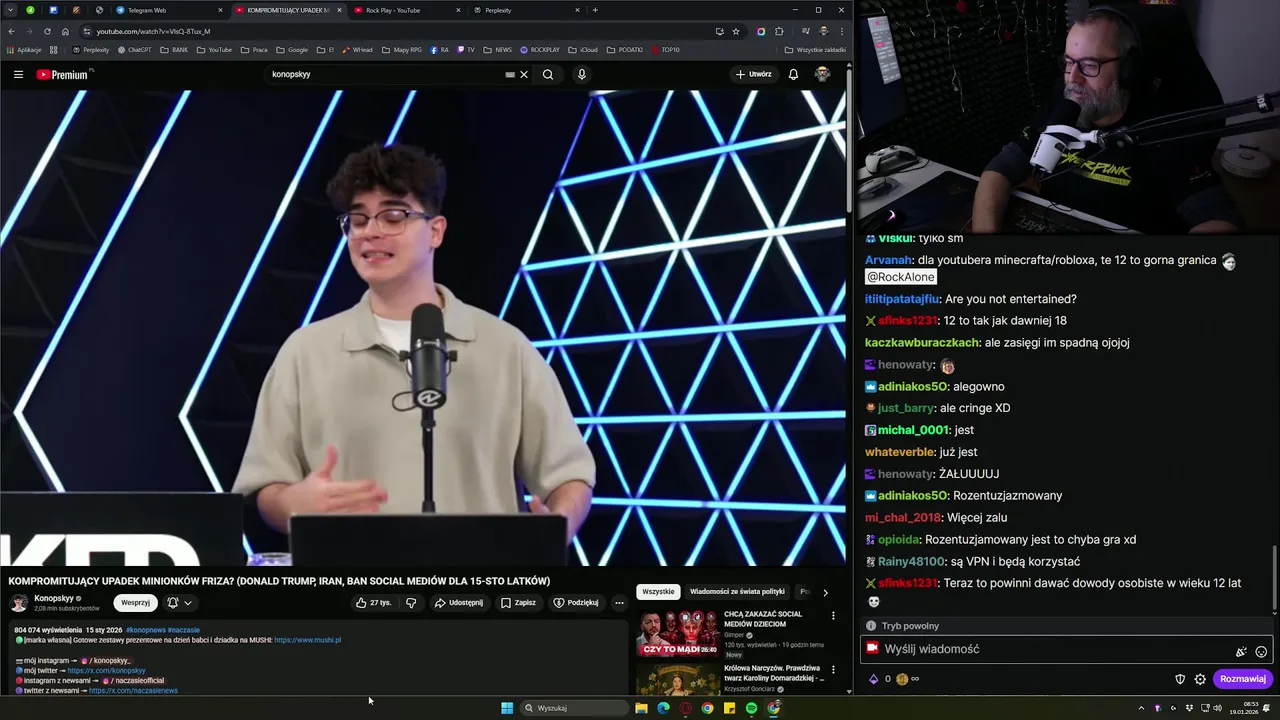Image resolution: width=1280 pixels, height=720 pixels.
Task: Open File Explorer from taskbar
Action: pos(641,708)
